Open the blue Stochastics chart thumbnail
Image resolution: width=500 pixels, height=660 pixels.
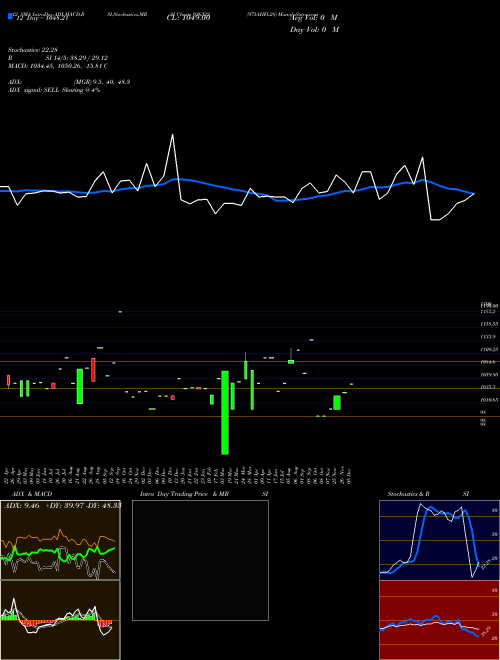click(x=439, y=540)
